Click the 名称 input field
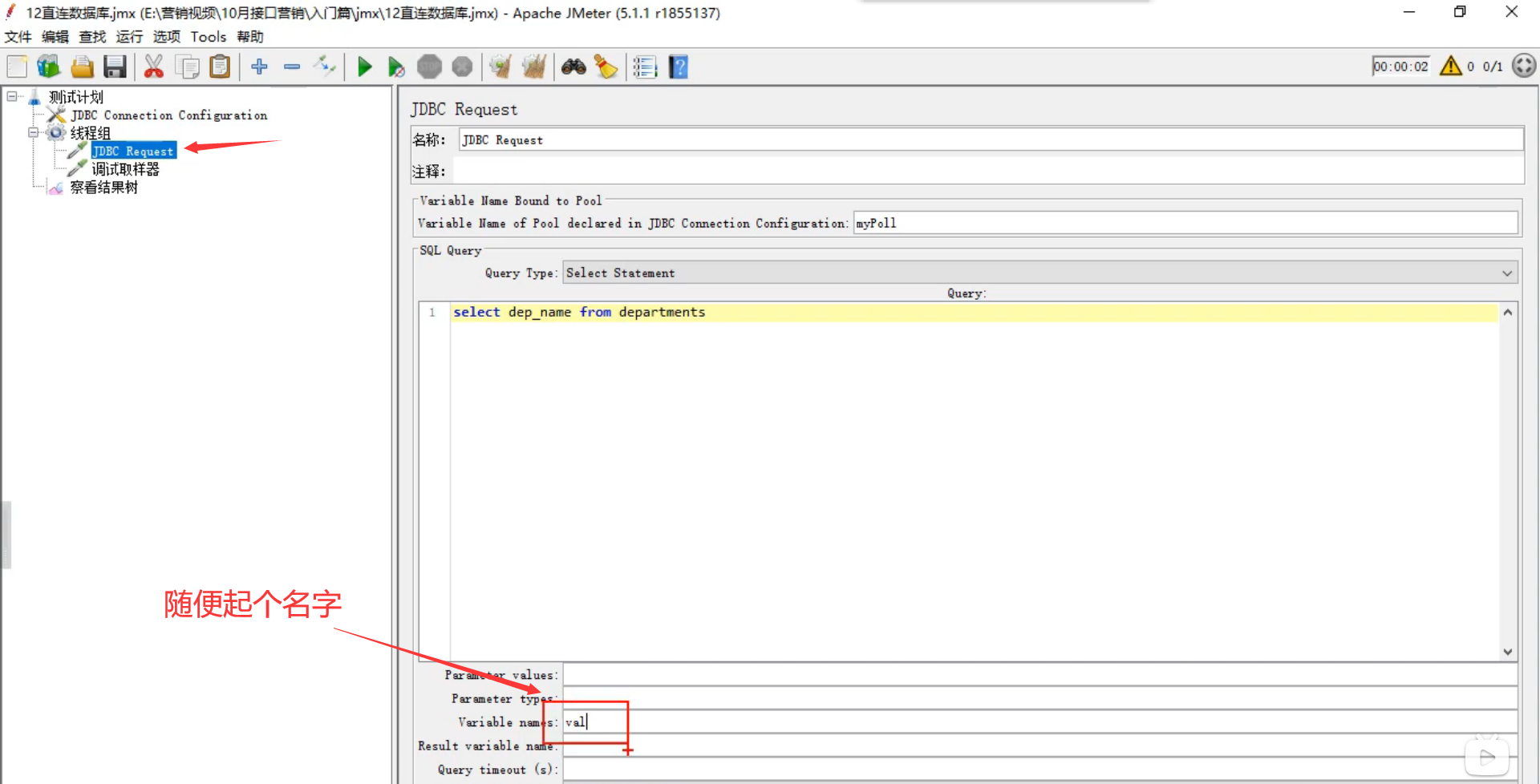The height and width of the screenshot is (784, 1540). coord(991,139)
